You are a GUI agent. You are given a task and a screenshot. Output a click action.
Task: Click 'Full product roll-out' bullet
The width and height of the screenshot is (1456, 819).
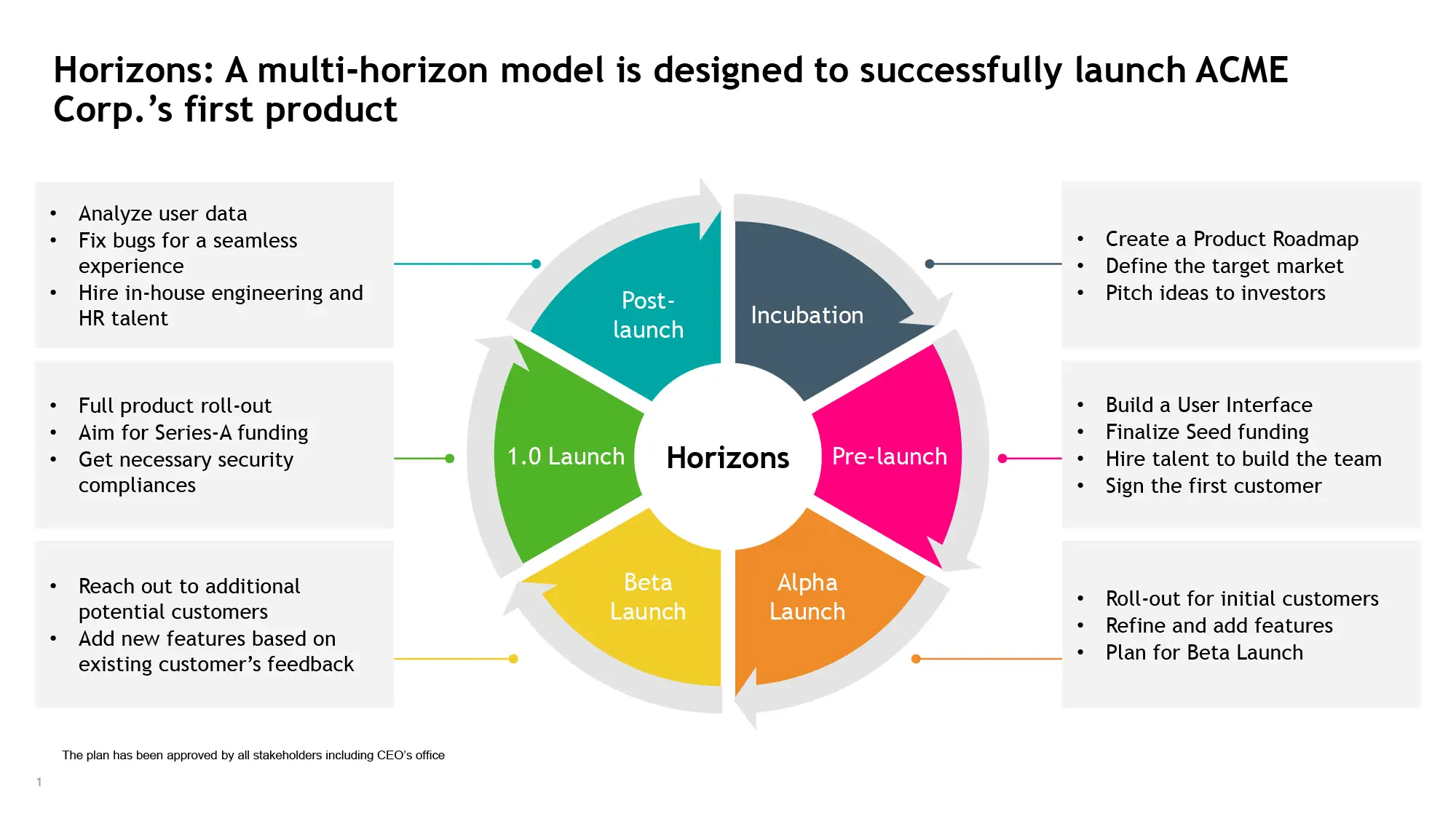pyautogui.click(x=175, y=405)
